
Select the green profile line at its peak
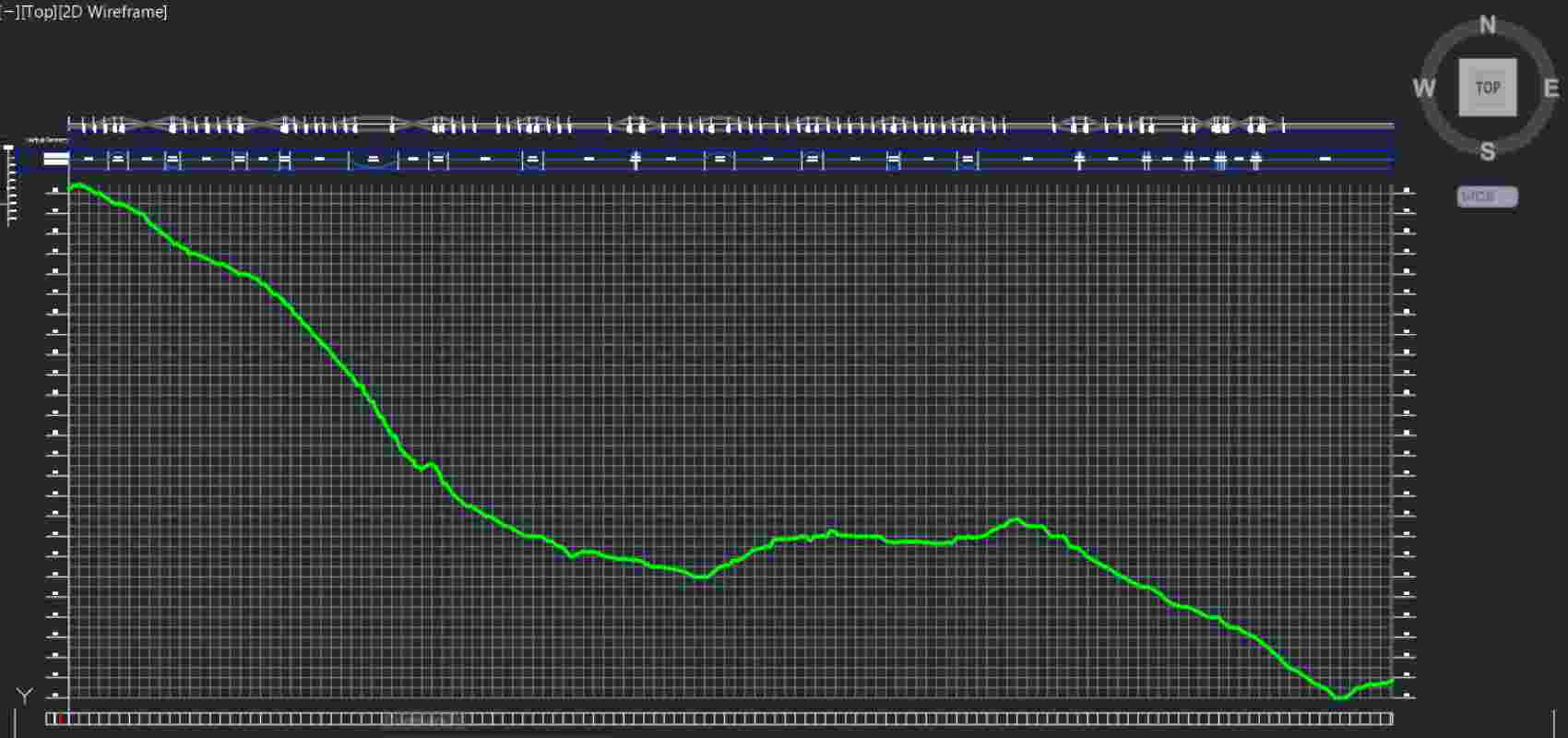coord(79,185)
